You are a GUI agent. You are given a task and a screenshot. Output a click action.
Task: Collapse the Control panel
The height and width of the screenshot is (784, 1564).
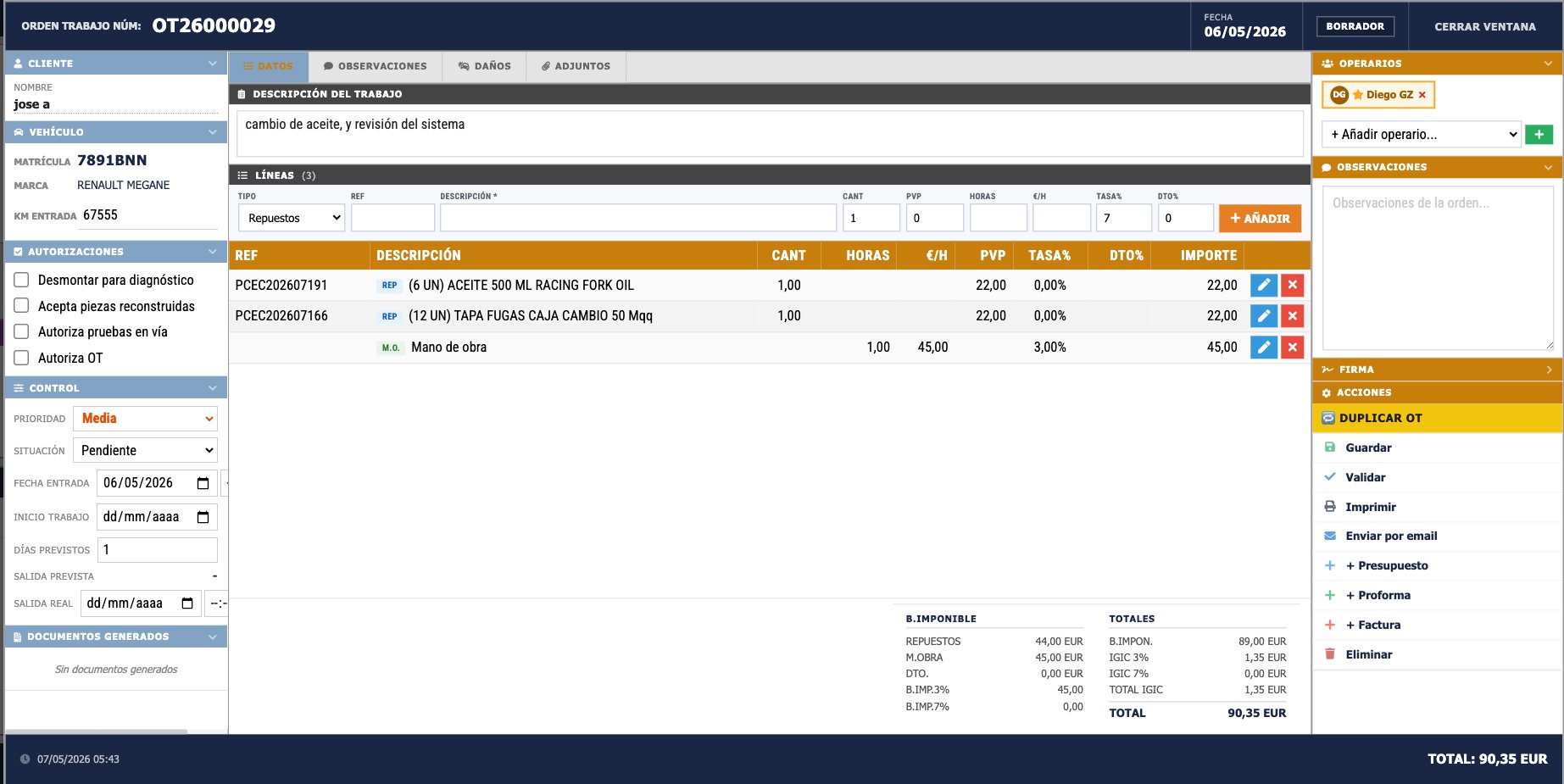212,388
